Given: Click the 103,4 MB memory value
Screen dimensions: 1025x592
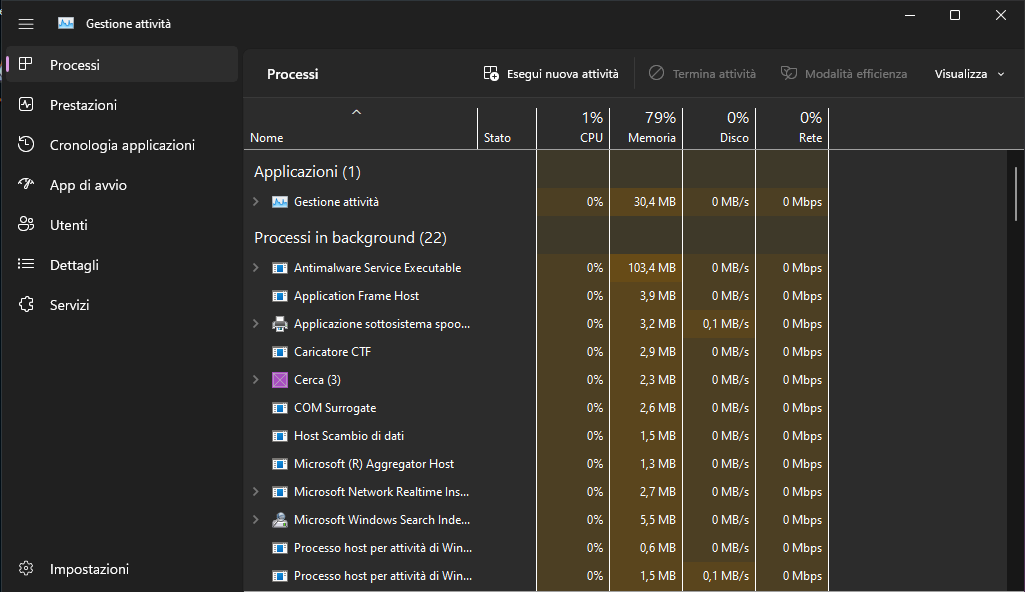Looking at the screenshot, I should 652,268.
